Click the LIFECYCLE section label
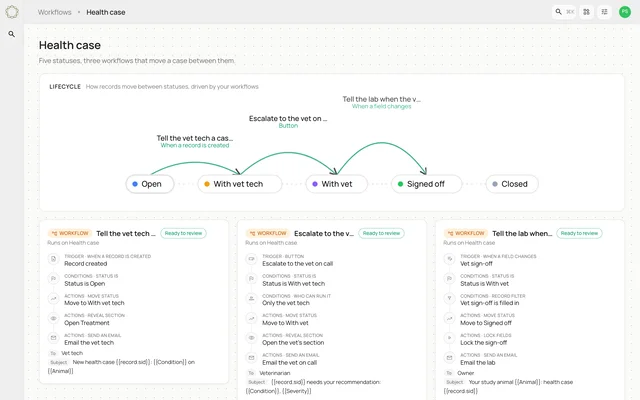Viewport: 640px width, 400px height. pyautogui.click(x=65, y=87)
